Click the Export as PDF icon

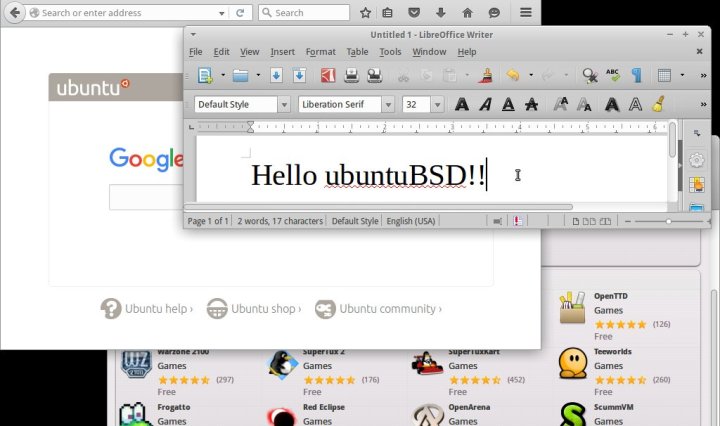(x=327, y=75)
